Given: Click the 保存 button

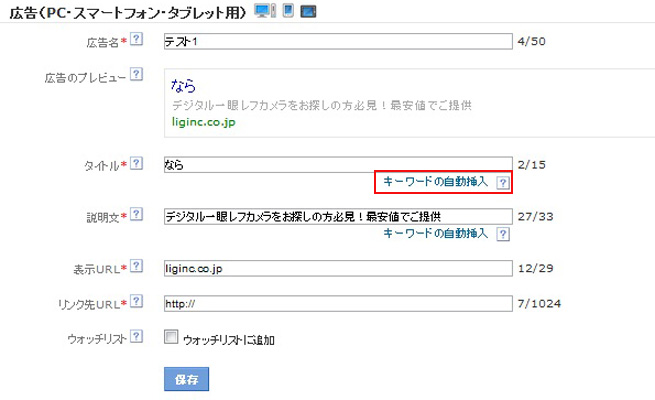Looking at the screenshot, I should [186, 379].
